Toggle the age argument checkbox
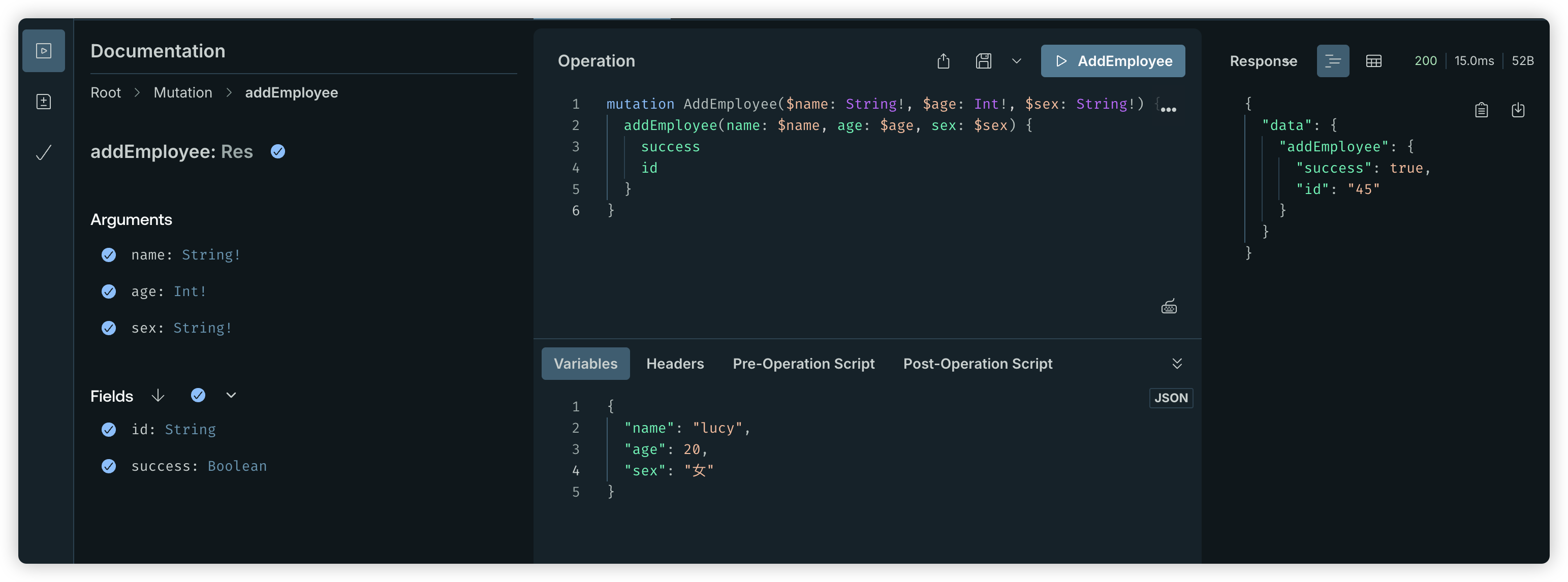Viewport: 1568px width, 582px height. pos(109,292)
